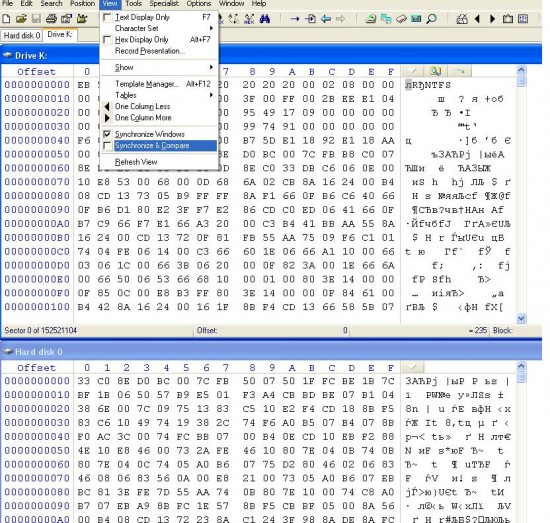Click the Go To Offset arrow icon
550x523 pixels.
295,19
